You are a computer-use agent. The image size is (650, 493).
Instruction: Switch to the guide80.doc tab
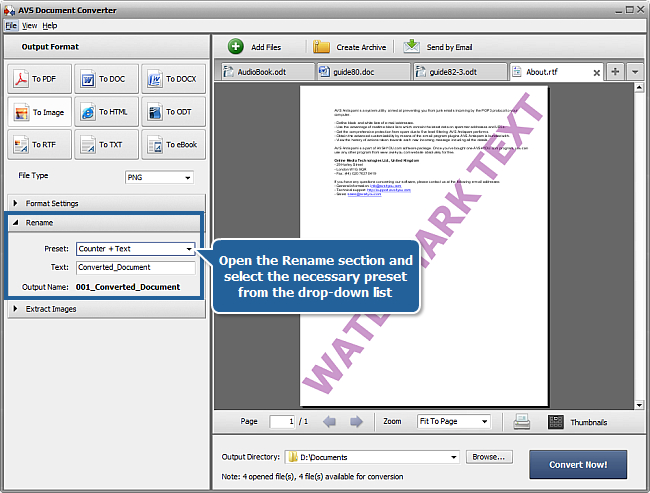[364, 72]
